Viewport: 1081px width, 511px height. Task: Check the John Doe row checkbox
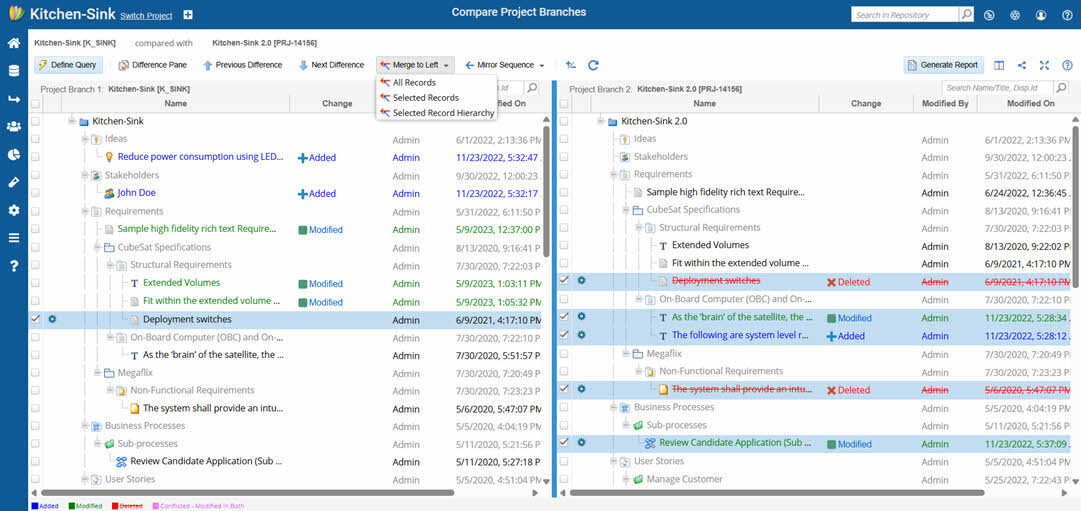coord(36,194)
